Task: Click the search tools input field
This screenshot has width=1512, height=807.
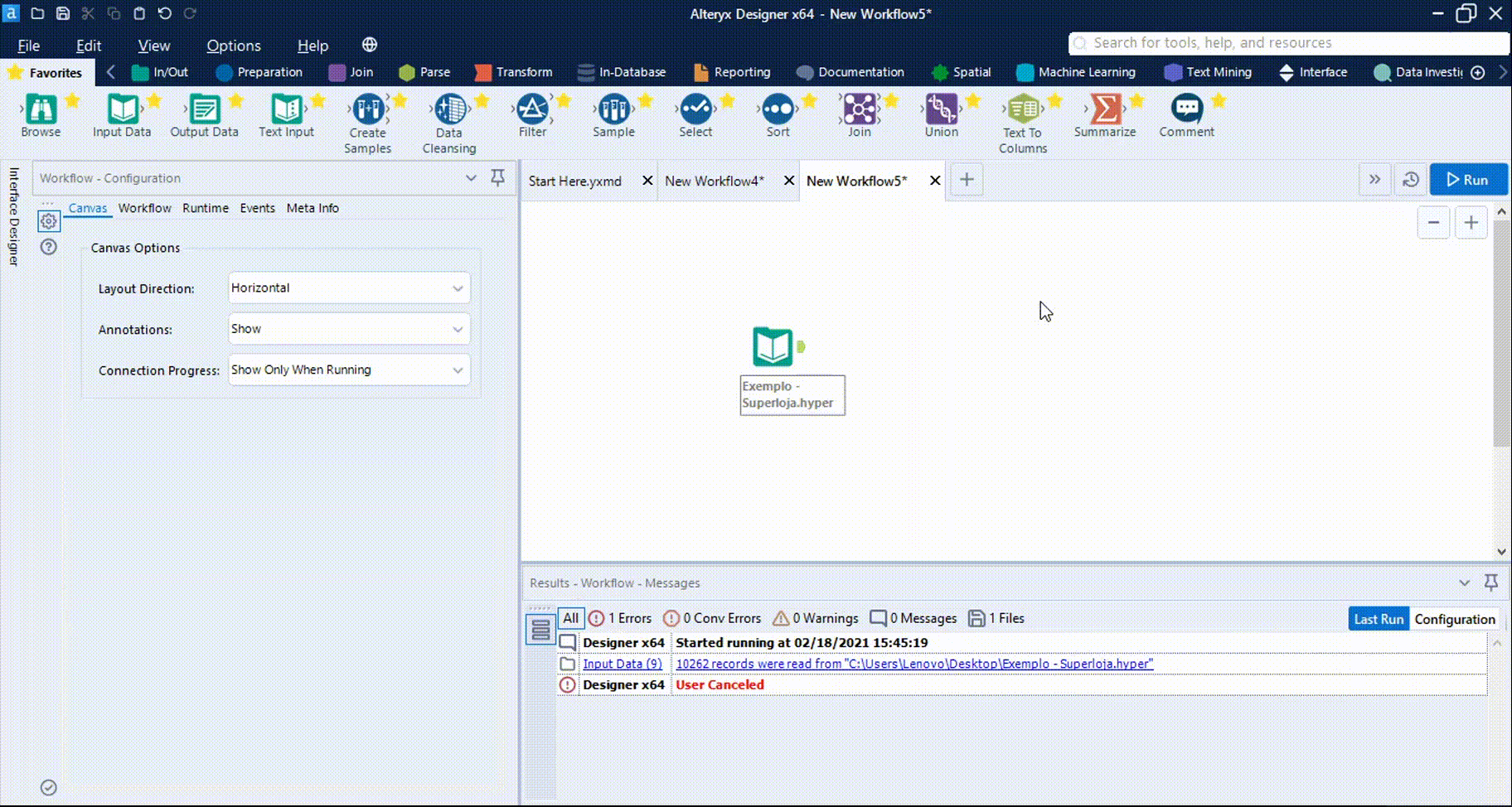Action: click(1288, 43)
